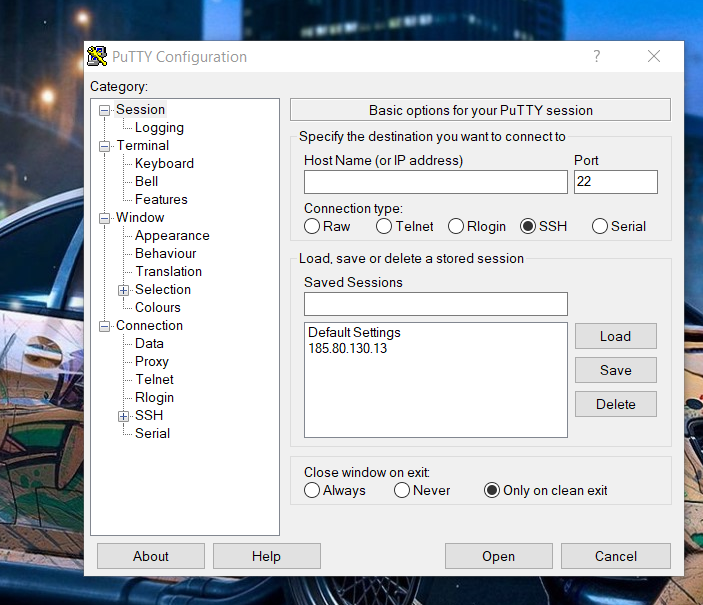
Task: Open the SSH category in tree
Action: point(149,415)
